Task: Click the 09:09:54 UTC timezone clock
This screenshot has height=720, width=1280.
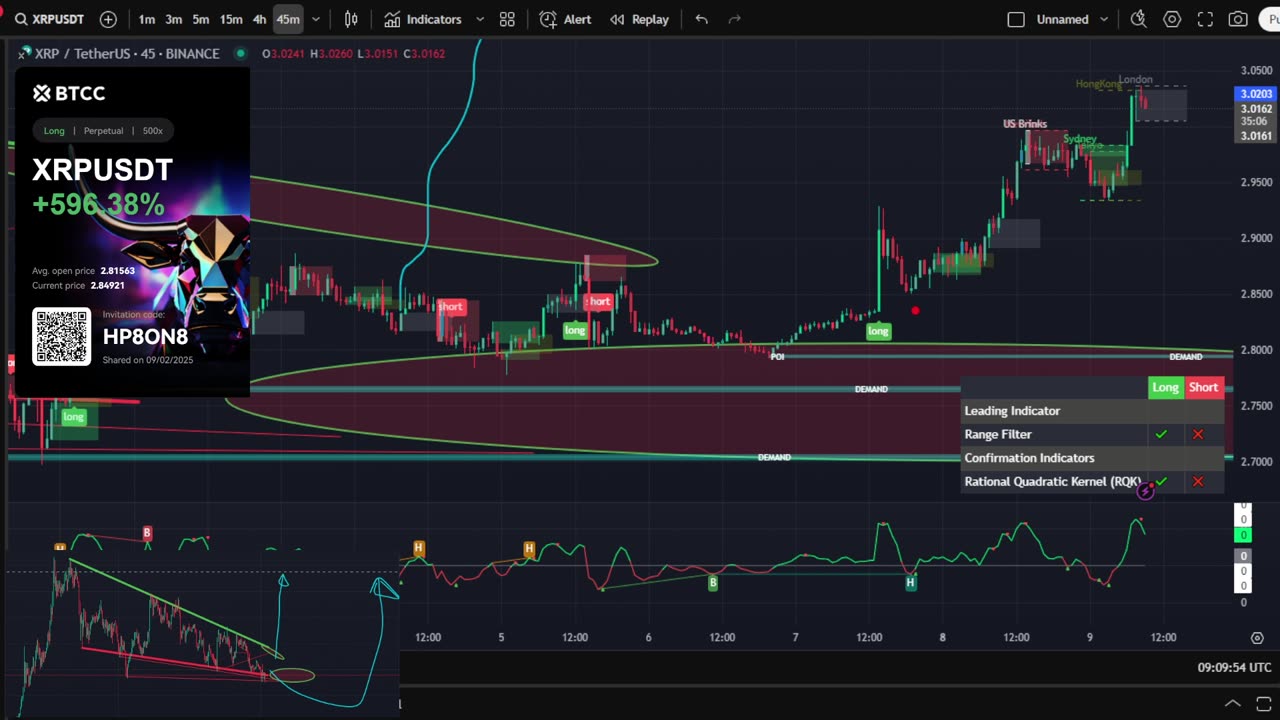Action: pyautogui.click(x=1234, y=667)
